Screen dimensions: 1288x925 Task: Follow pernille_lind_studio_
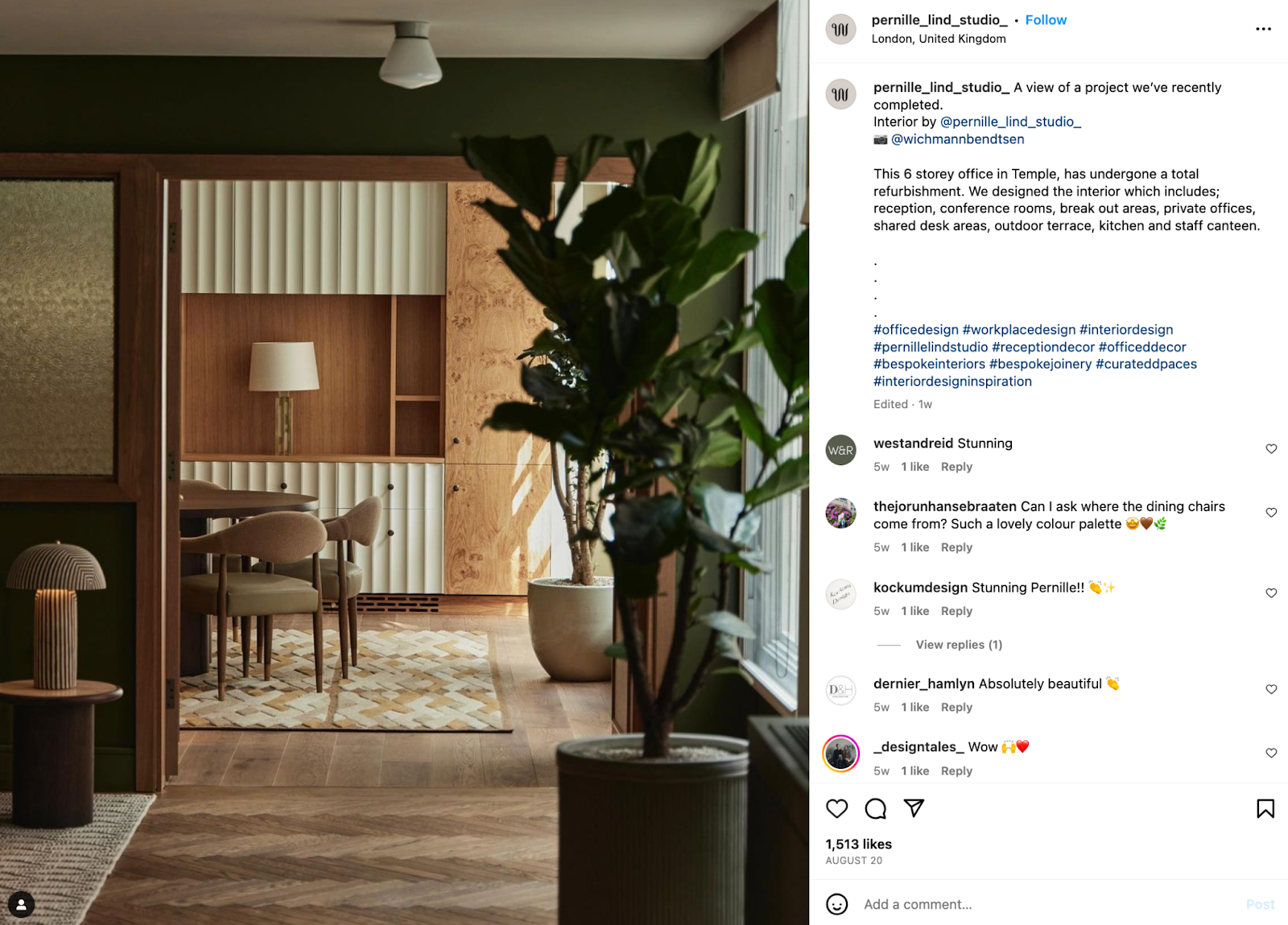coord(1046,20)
